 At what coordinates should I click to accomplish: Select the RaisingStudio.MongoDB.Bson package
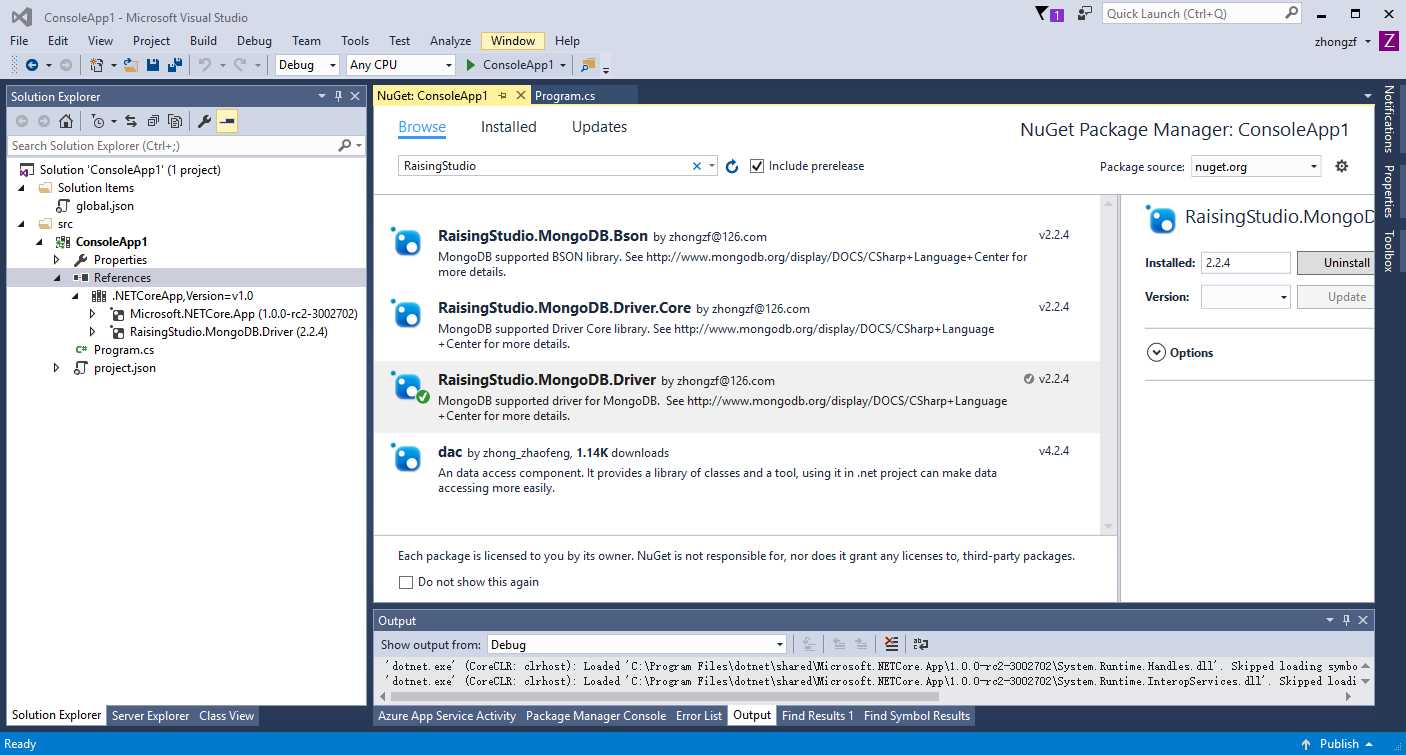[x=737, y=254]
